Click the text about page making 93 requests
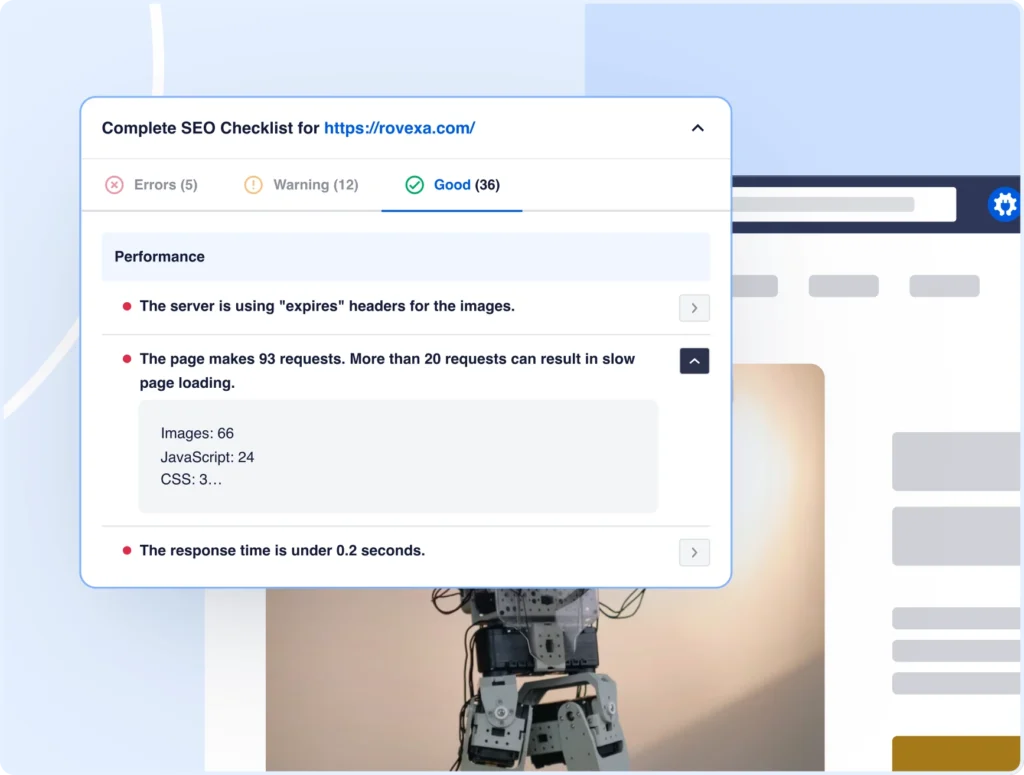 pyautogui.click(x=387, y=371)
